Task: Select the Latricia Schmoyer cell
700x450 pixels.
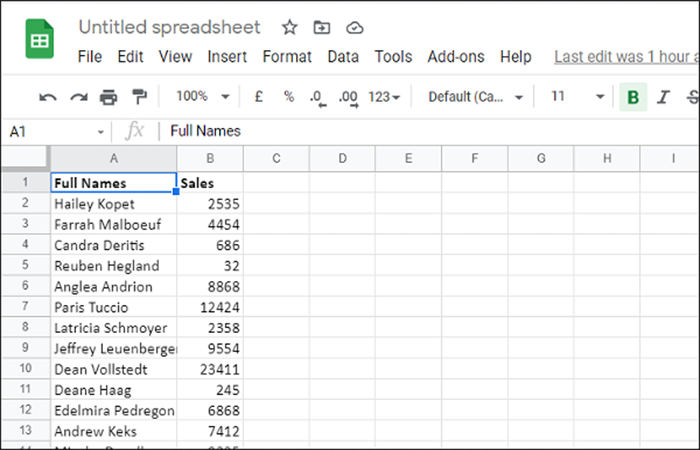Action: [114, 328]
